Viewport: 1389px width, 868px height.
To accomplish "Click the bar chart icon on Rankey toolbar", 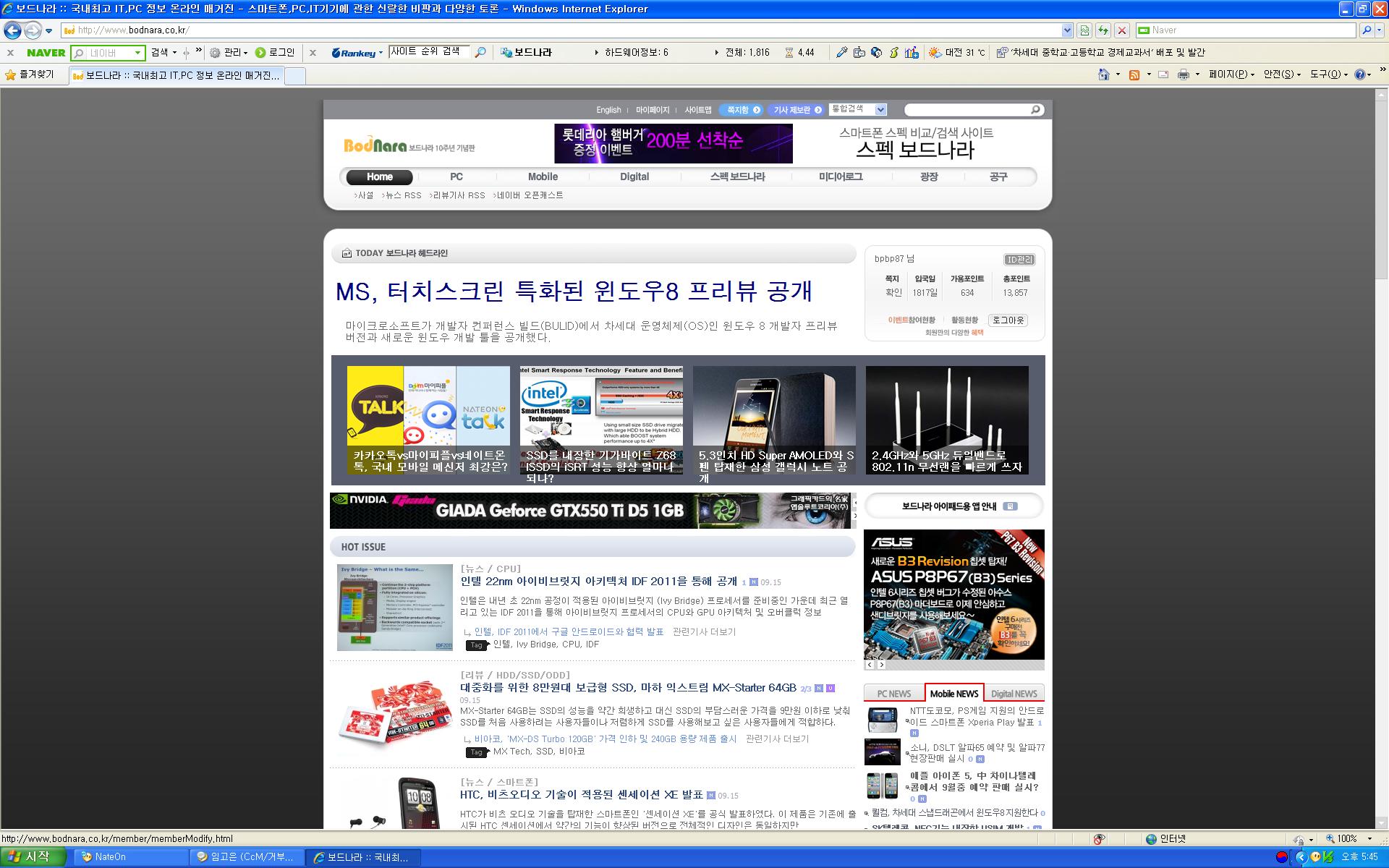I will pos(912,52).
